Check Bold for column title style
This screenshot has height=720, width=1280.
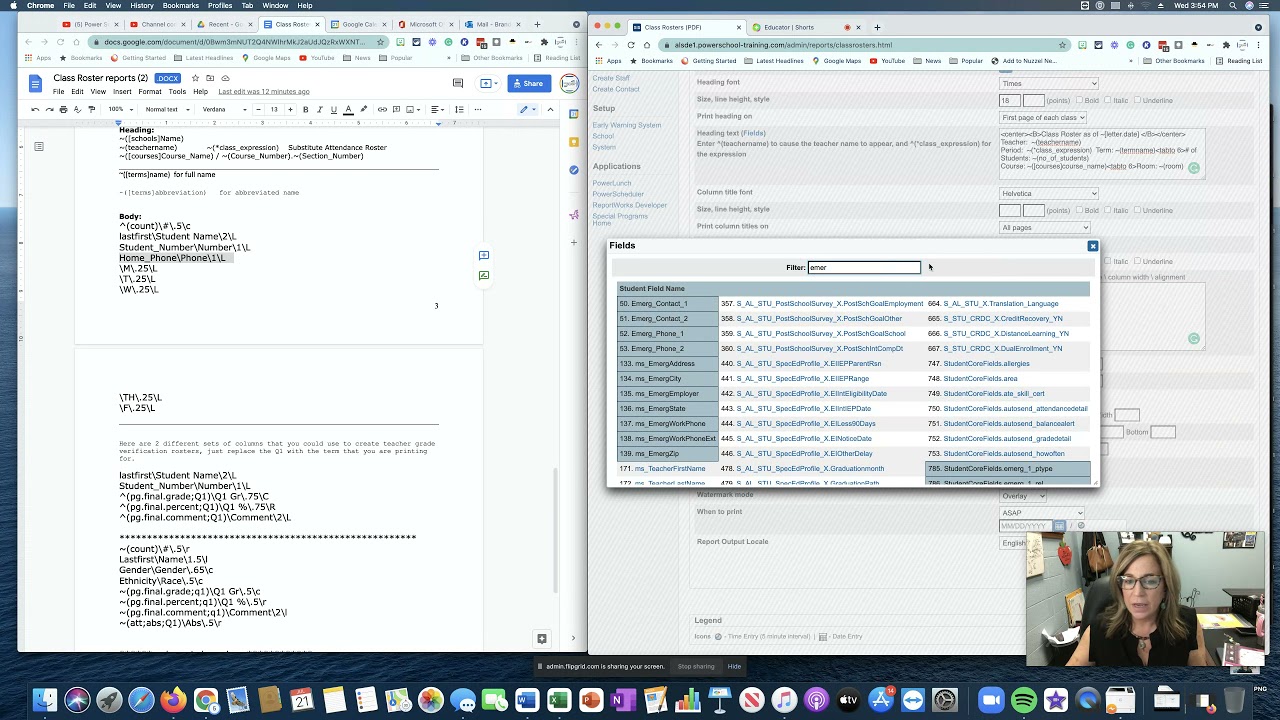[x=1081, y=210]
